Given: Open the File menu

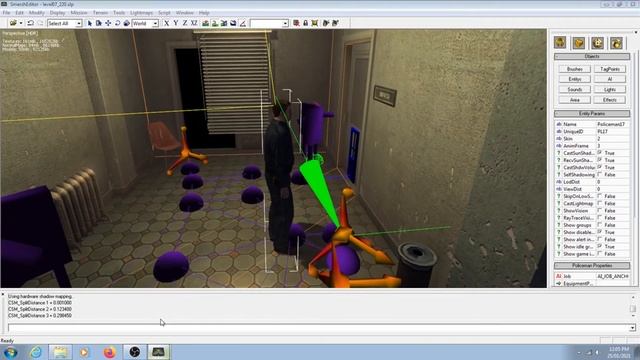Looking at the screenshot, I should (7, 13).
